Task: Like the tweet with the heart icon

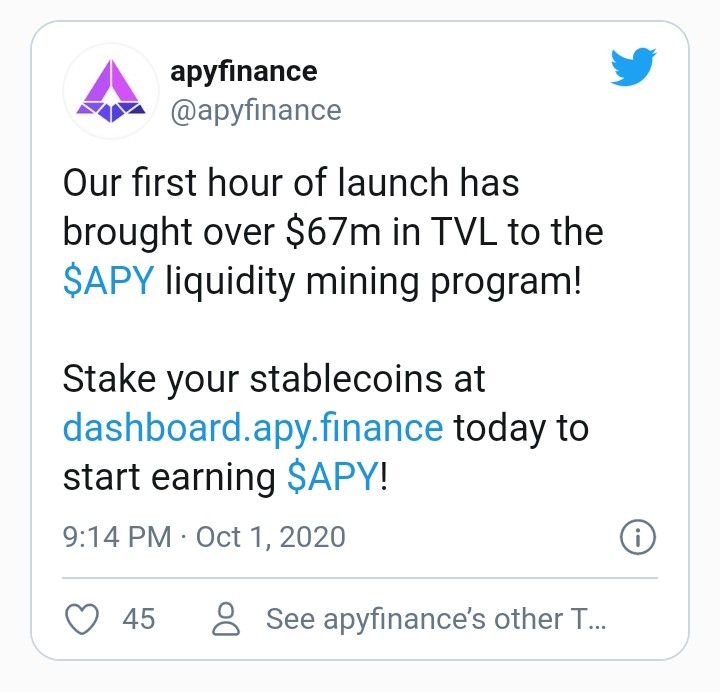Action: 82,619
